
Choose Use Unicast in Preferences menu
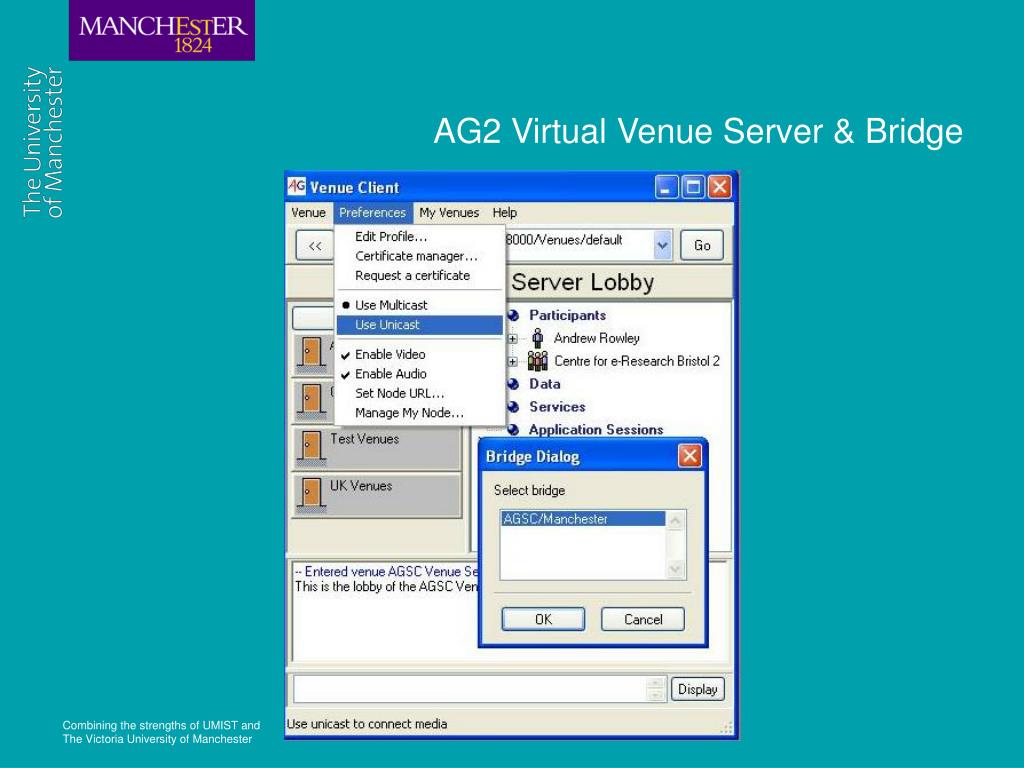(x=419, y=325)
